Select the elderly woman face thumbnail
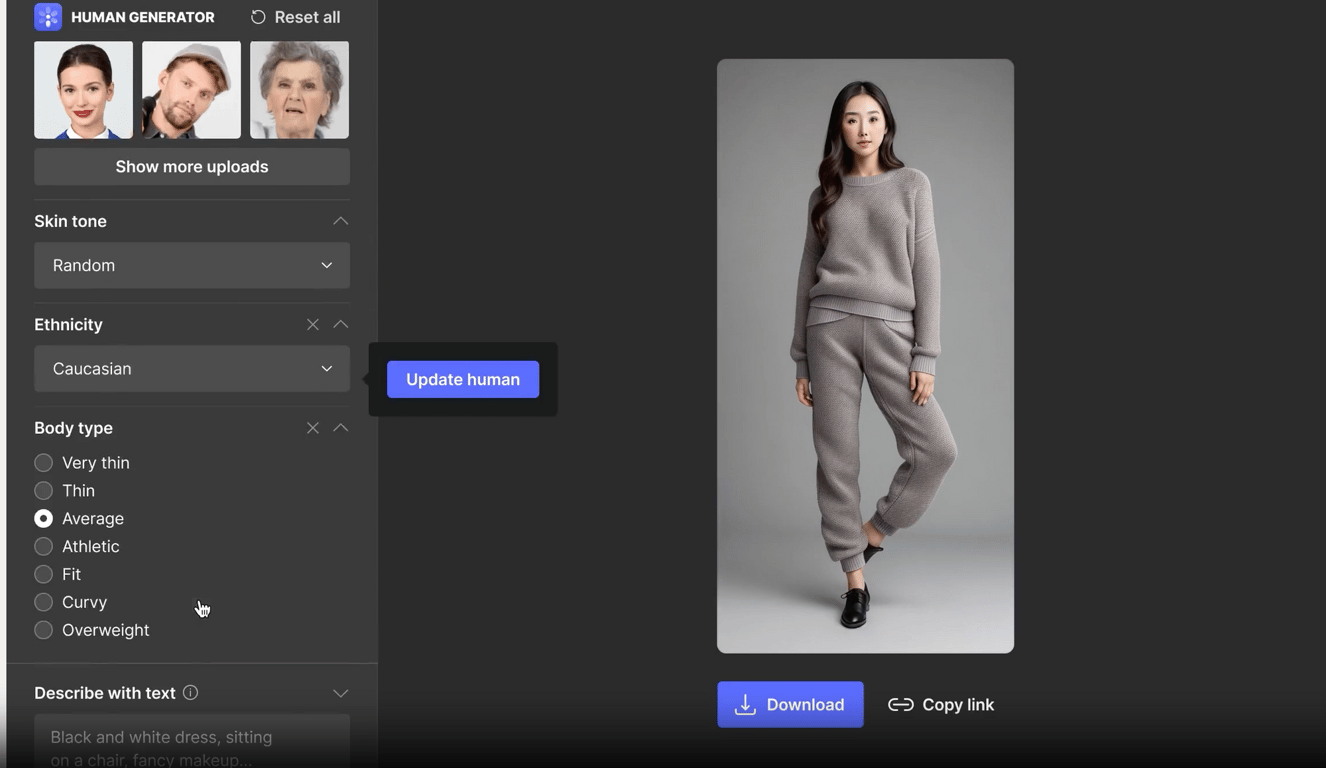1326x768 pixels. point(299,89)
